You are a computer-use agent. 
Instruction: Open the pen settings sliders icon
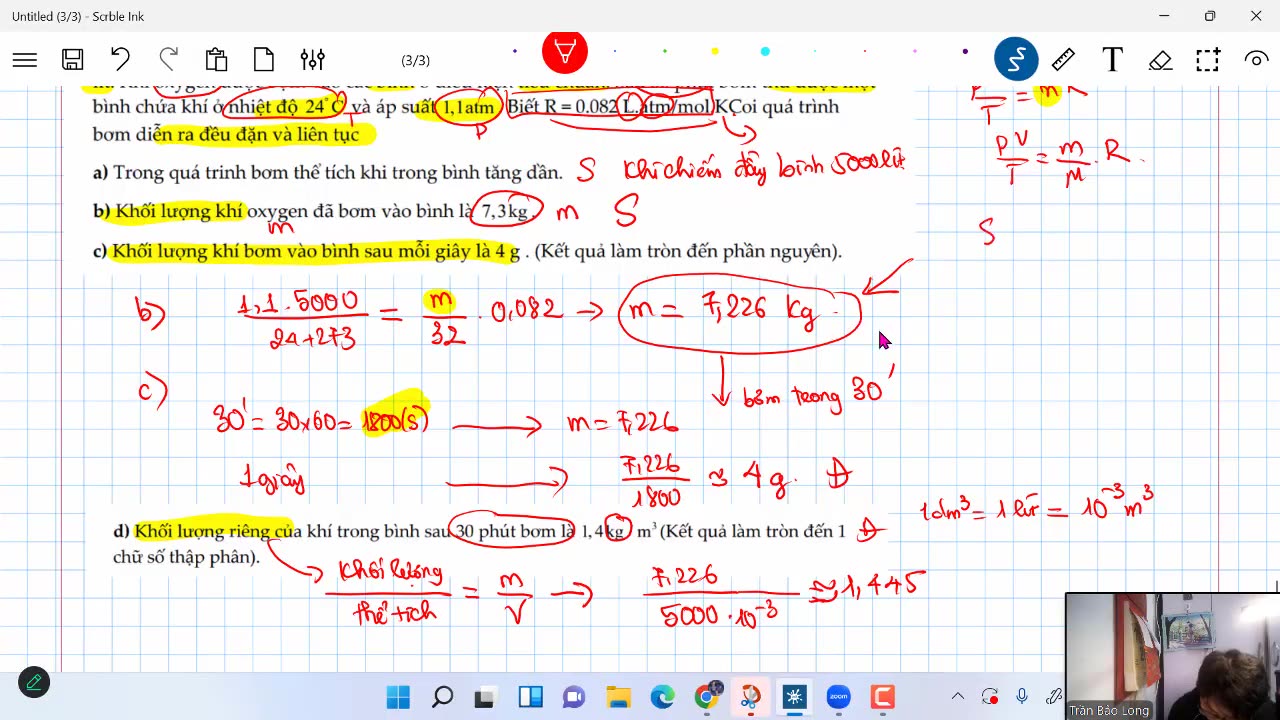312,60
